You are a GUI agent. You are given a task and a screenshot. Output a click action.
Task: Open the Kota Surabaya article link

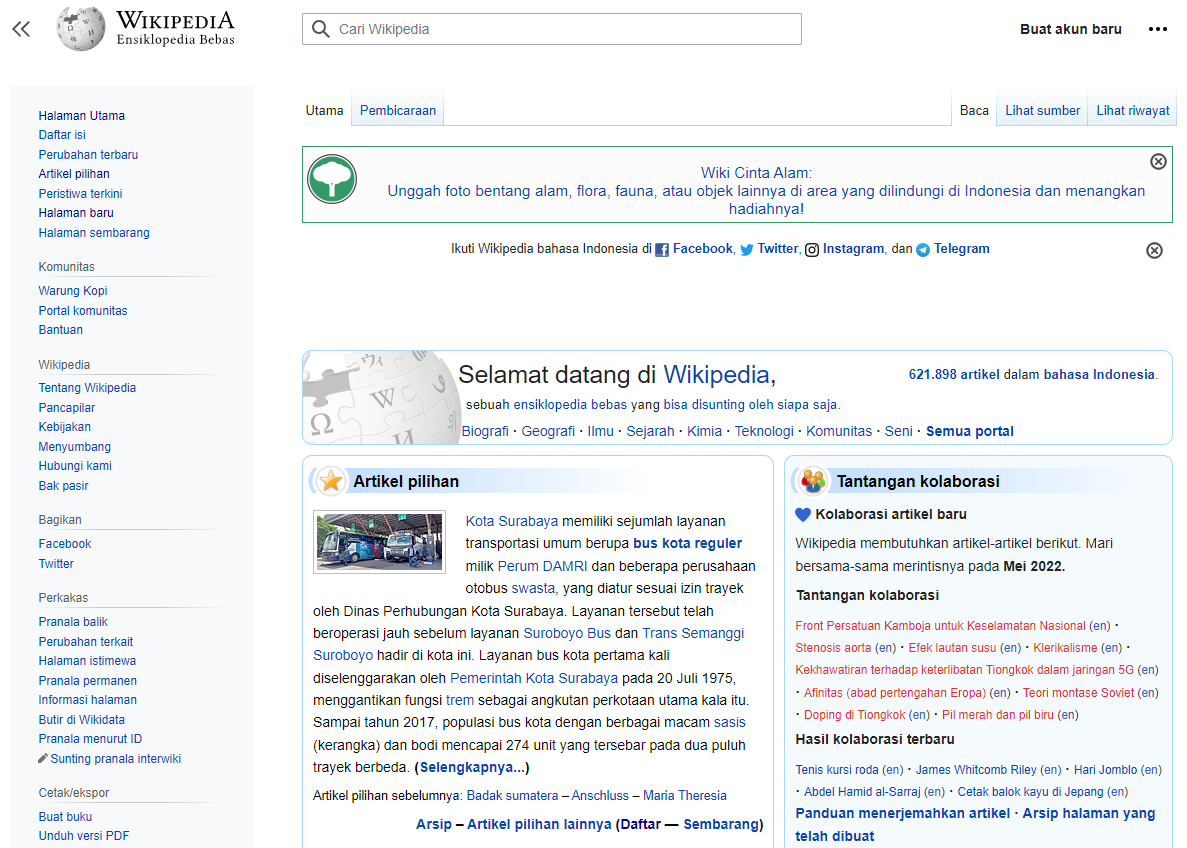click(x=512, y=521)
